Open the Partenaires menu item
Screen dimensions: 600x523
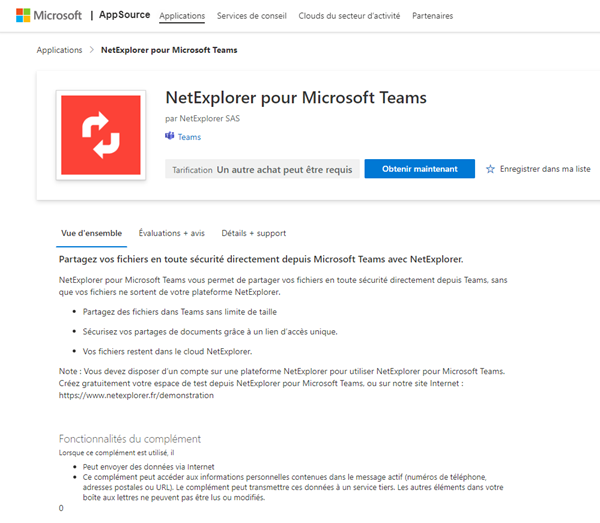432,16
